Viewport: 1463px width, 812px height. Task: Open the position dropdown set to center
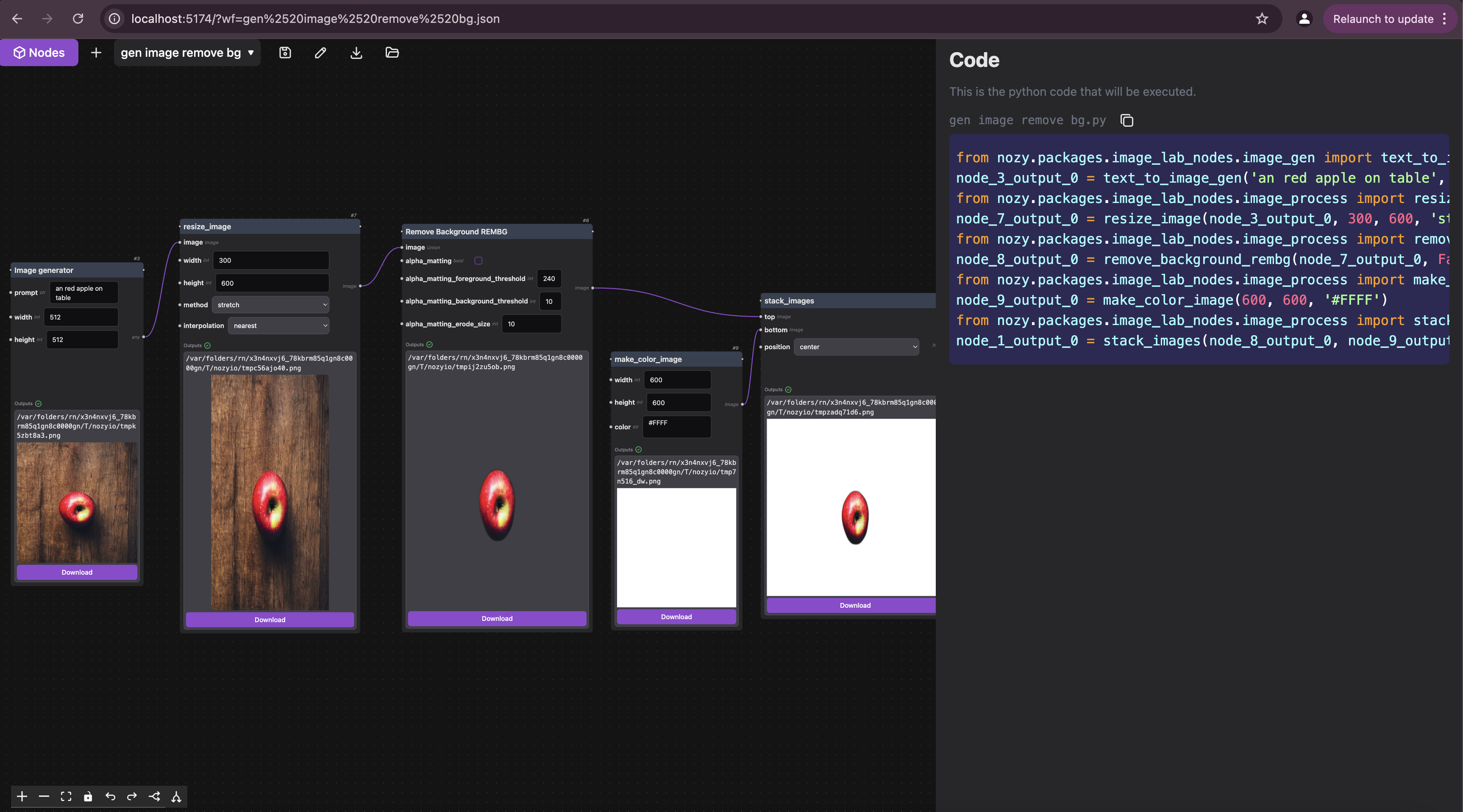[856, 347]
